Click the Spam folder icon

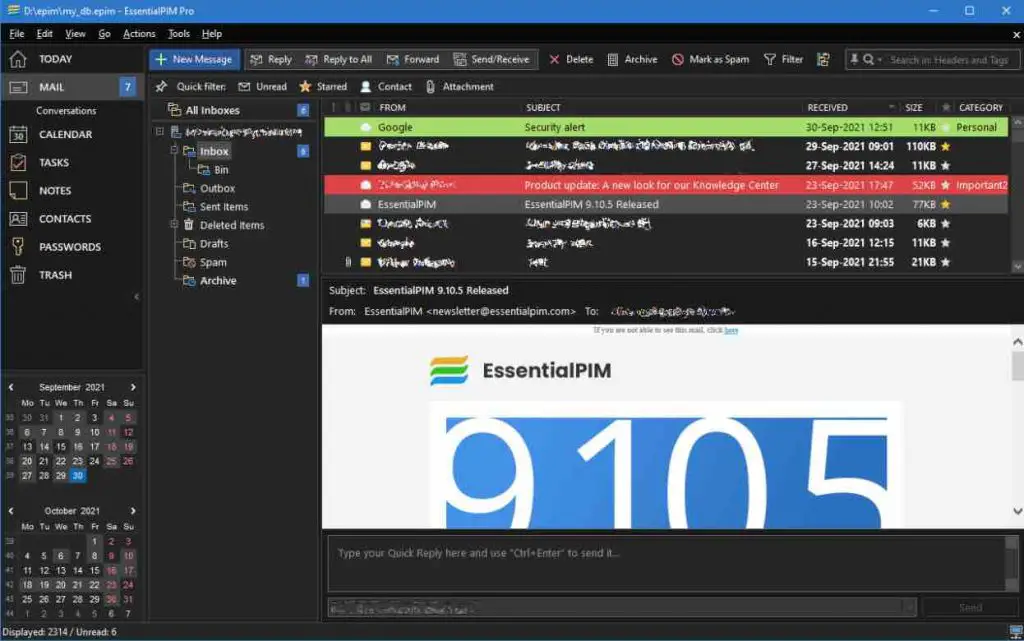coord(189,262)
